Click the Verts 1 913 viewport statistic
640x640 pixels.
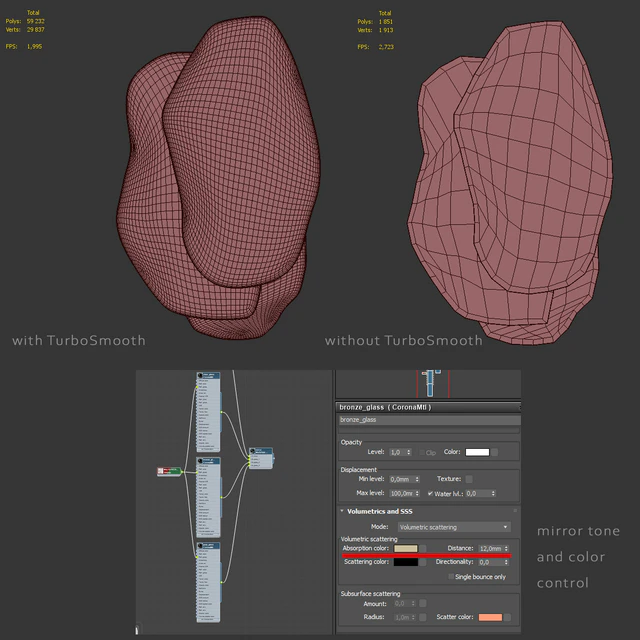pyautogui.click(x=375, y=30)
